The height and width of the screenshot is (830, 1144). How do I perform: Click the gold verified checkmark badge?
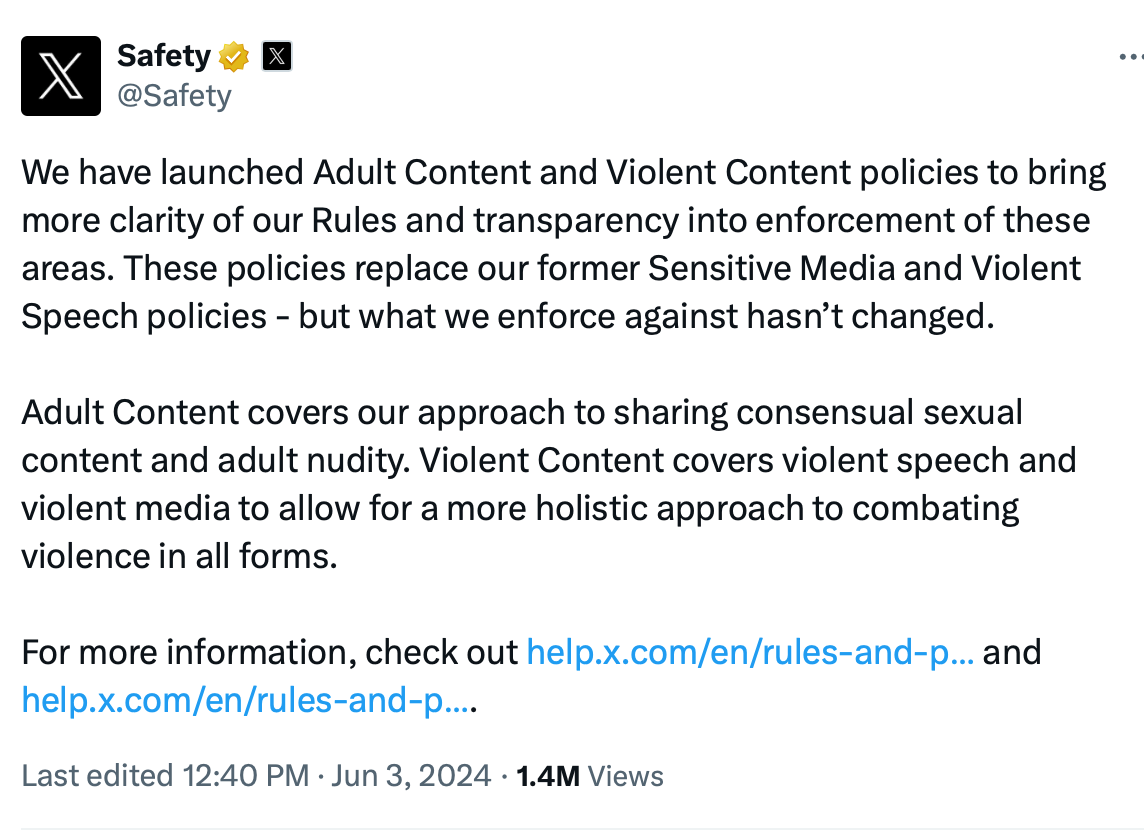pyautogui.click(x=234, y=56)
